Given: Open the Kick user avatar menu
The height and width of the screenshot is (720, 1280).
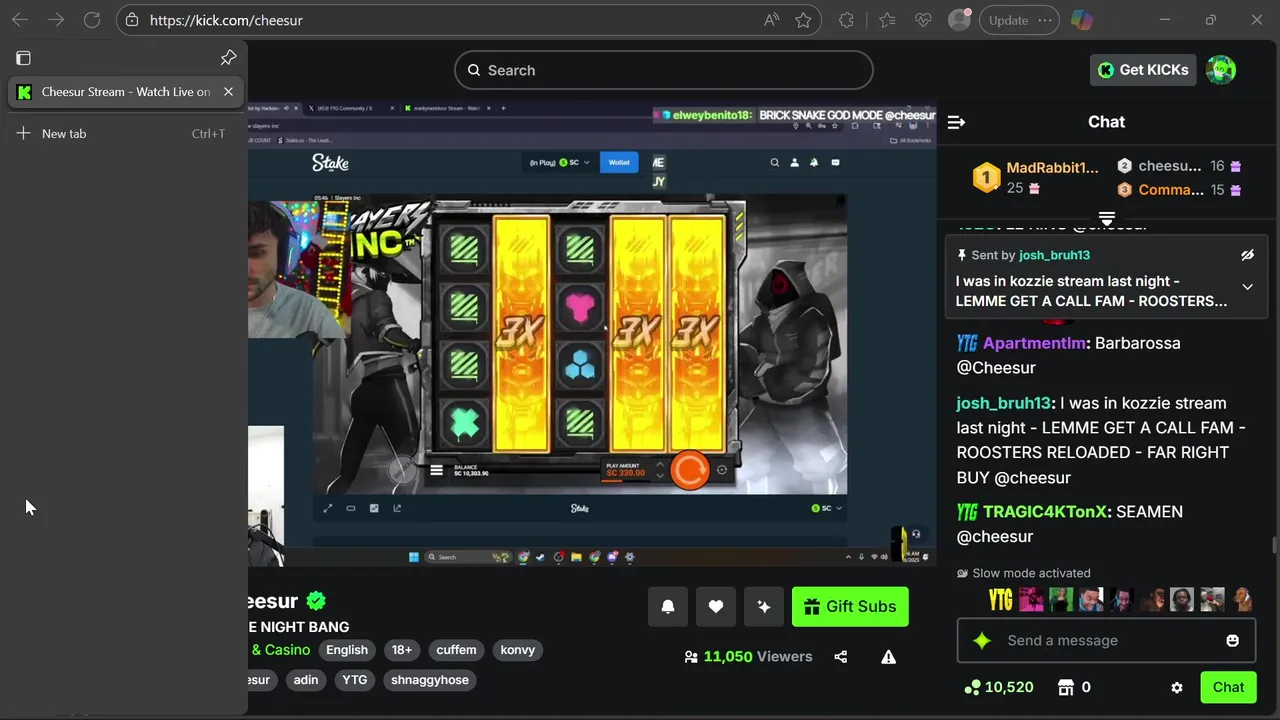Looking at the screenshot, I should point(1221,70).
